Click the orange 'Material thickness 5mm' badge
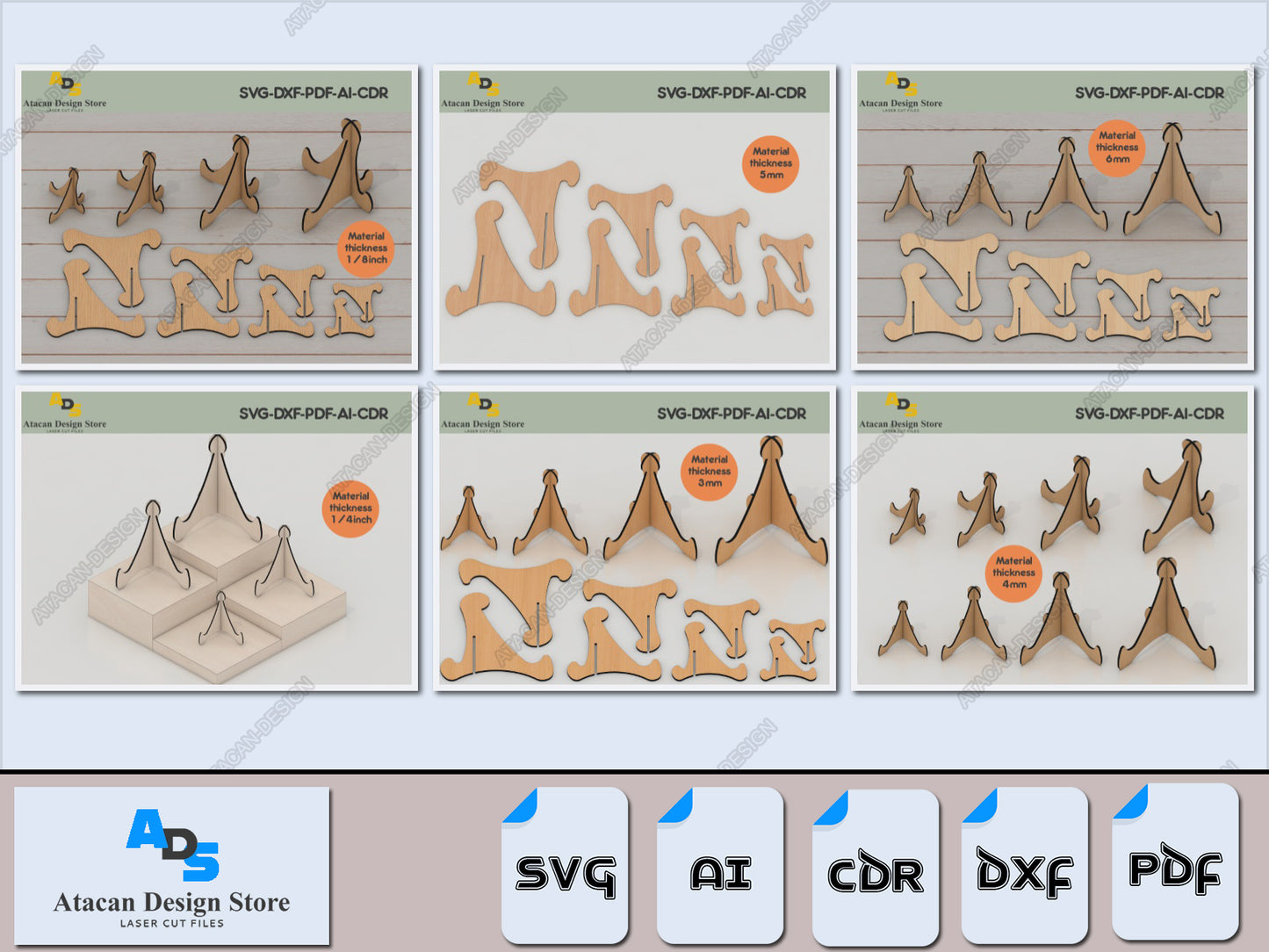The height and width of the screenshot is (952, 1269). click(770, 163)
